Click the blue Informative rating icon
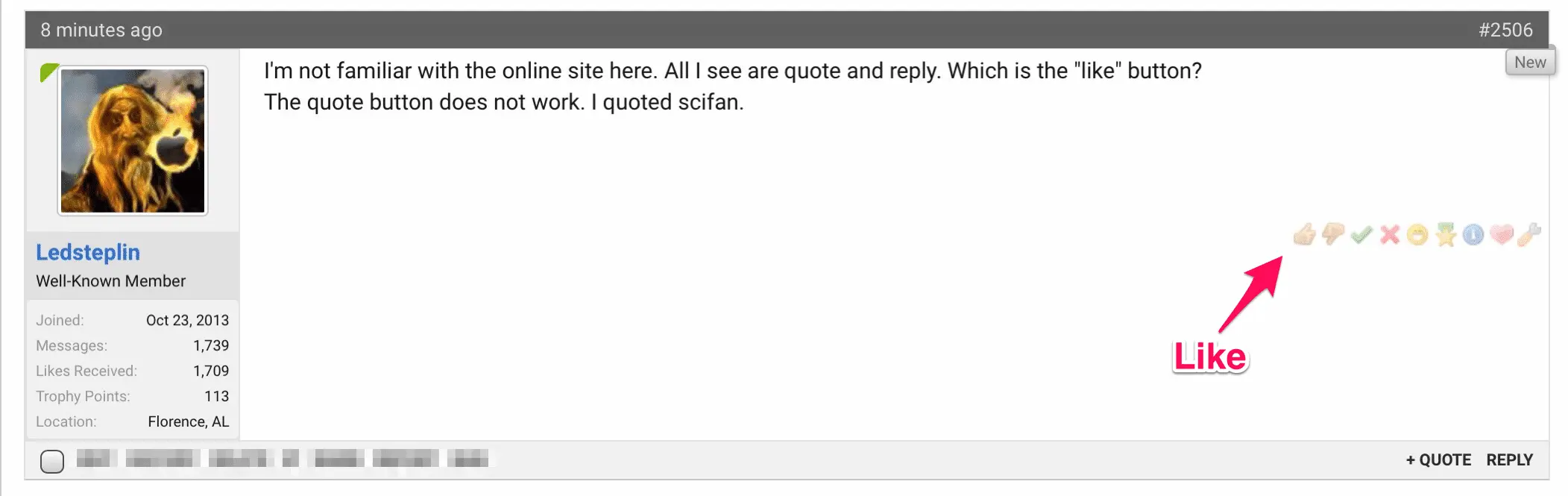The height and width of the screenshot is (496, 1568). click(x=1473, y=235)
